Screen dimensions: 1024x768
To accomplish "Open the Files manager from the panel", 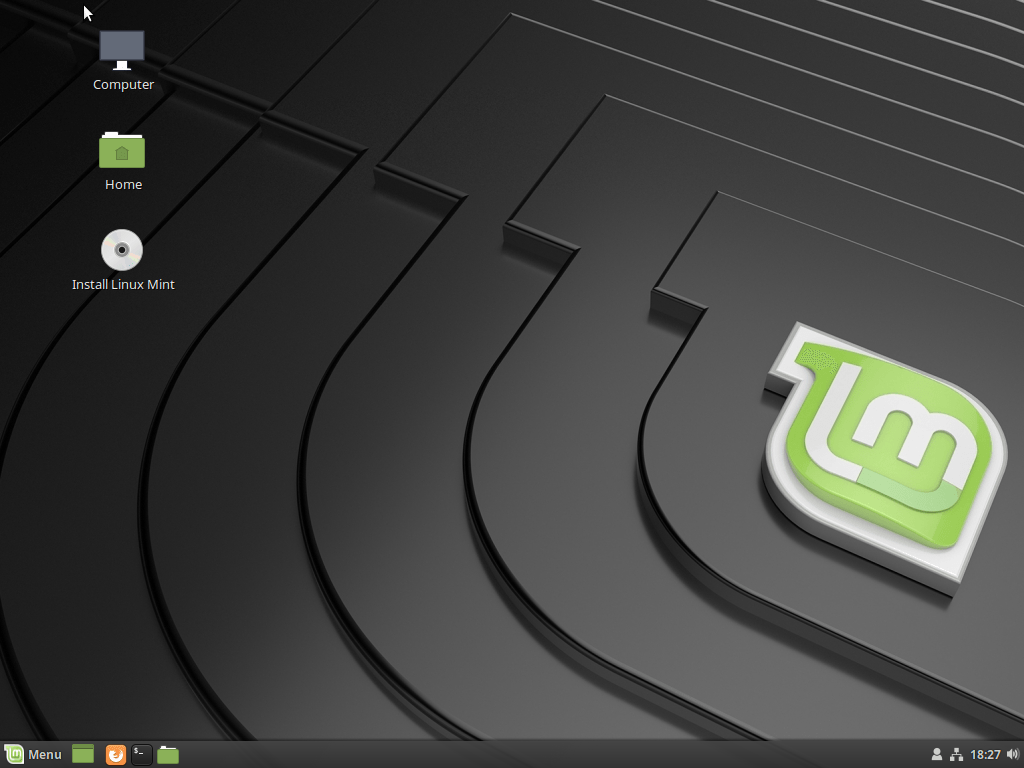I will coord(168,754).
